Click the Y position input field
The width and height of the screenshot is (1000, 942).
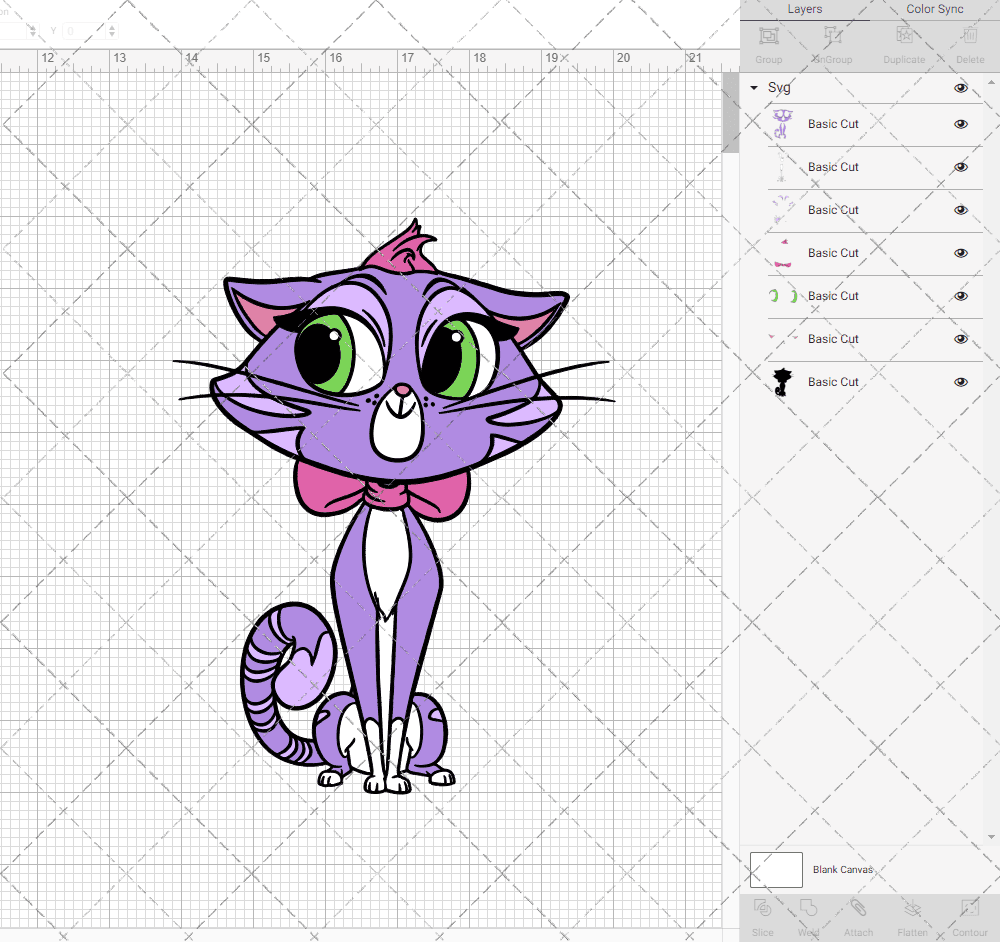pos(84,31)
